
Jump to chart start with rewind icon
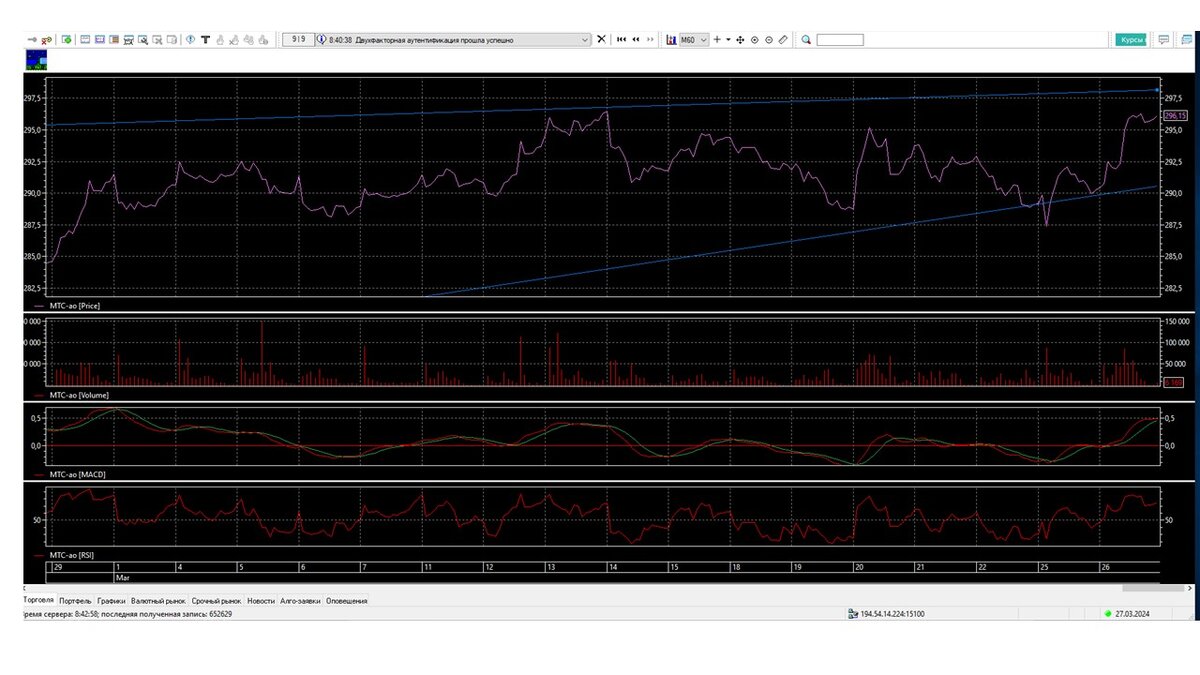coord(621,39)
